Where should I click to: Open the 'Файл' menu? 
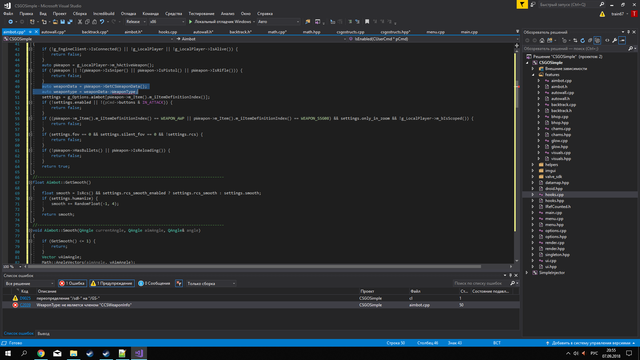click(8, 13)
